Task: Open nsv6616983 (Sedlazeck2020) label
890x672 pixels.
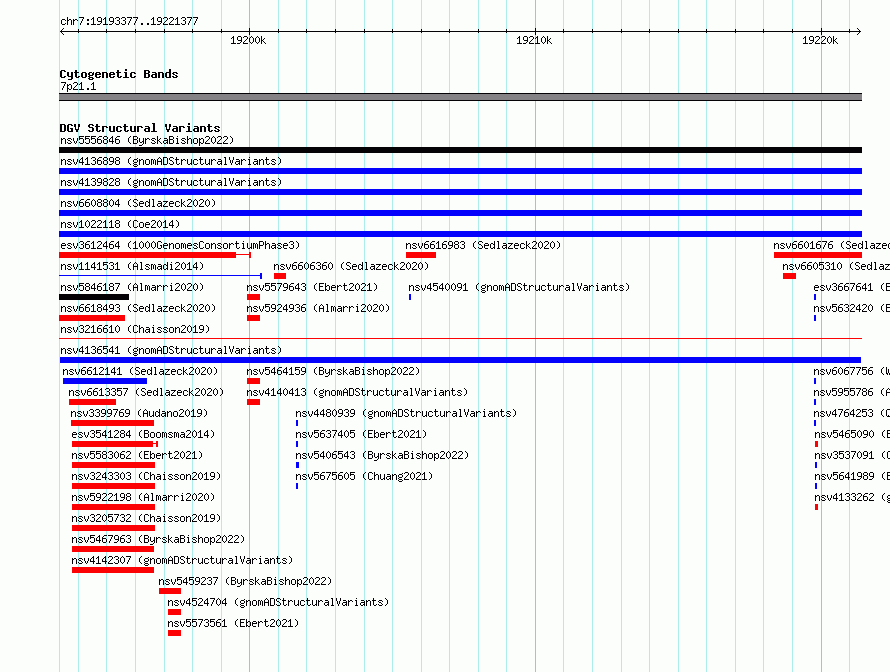Action: click(483, 245)
